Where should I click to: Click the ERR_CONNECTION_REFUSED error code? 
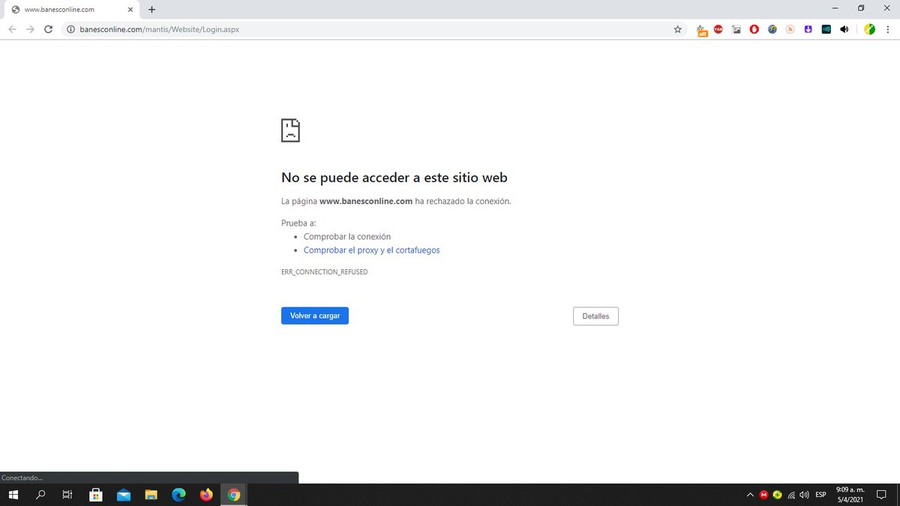click(324, 272)
